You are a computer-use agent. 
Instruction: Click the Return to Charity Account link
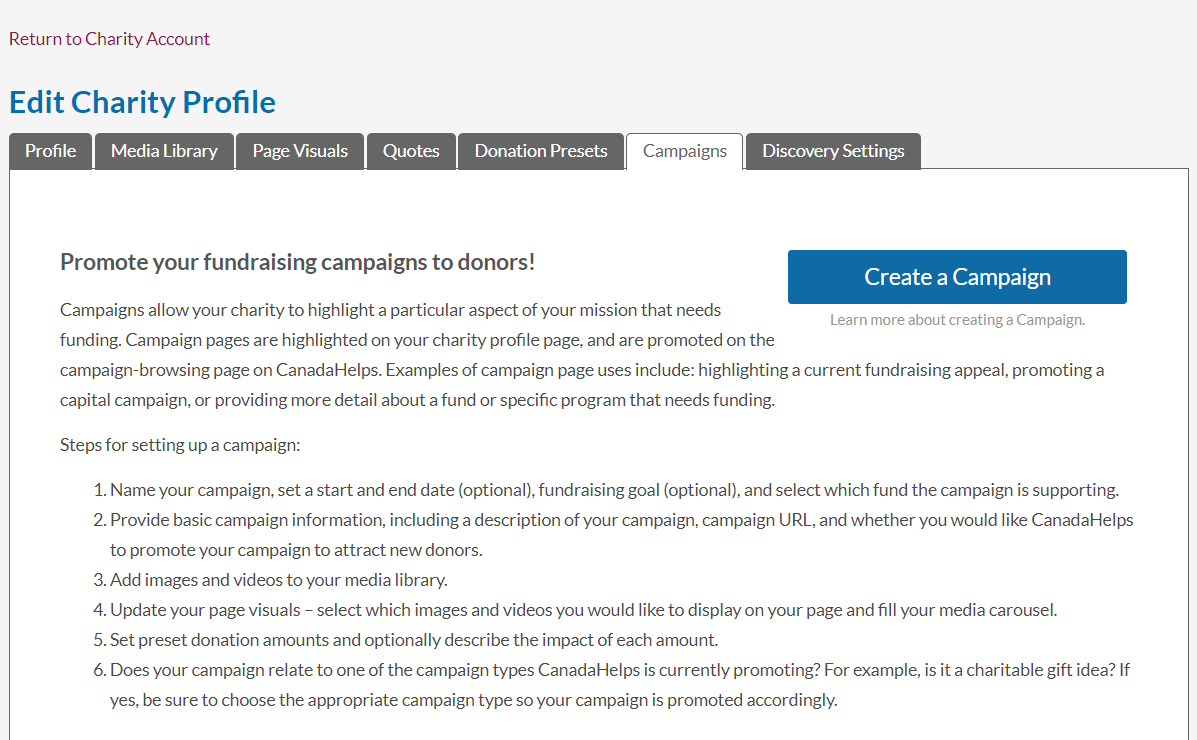coord(109,39)
